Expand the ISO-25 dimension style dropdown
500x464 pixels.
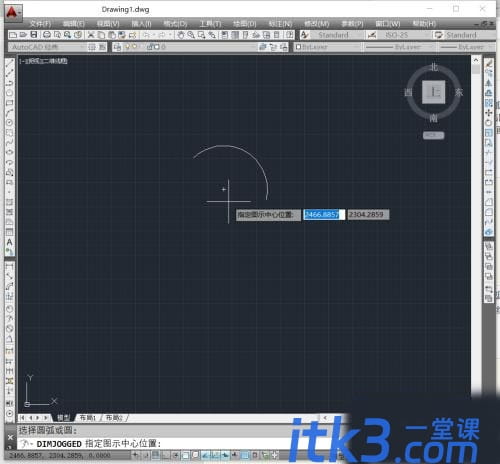pyautogui.click(x=399, y=35)
